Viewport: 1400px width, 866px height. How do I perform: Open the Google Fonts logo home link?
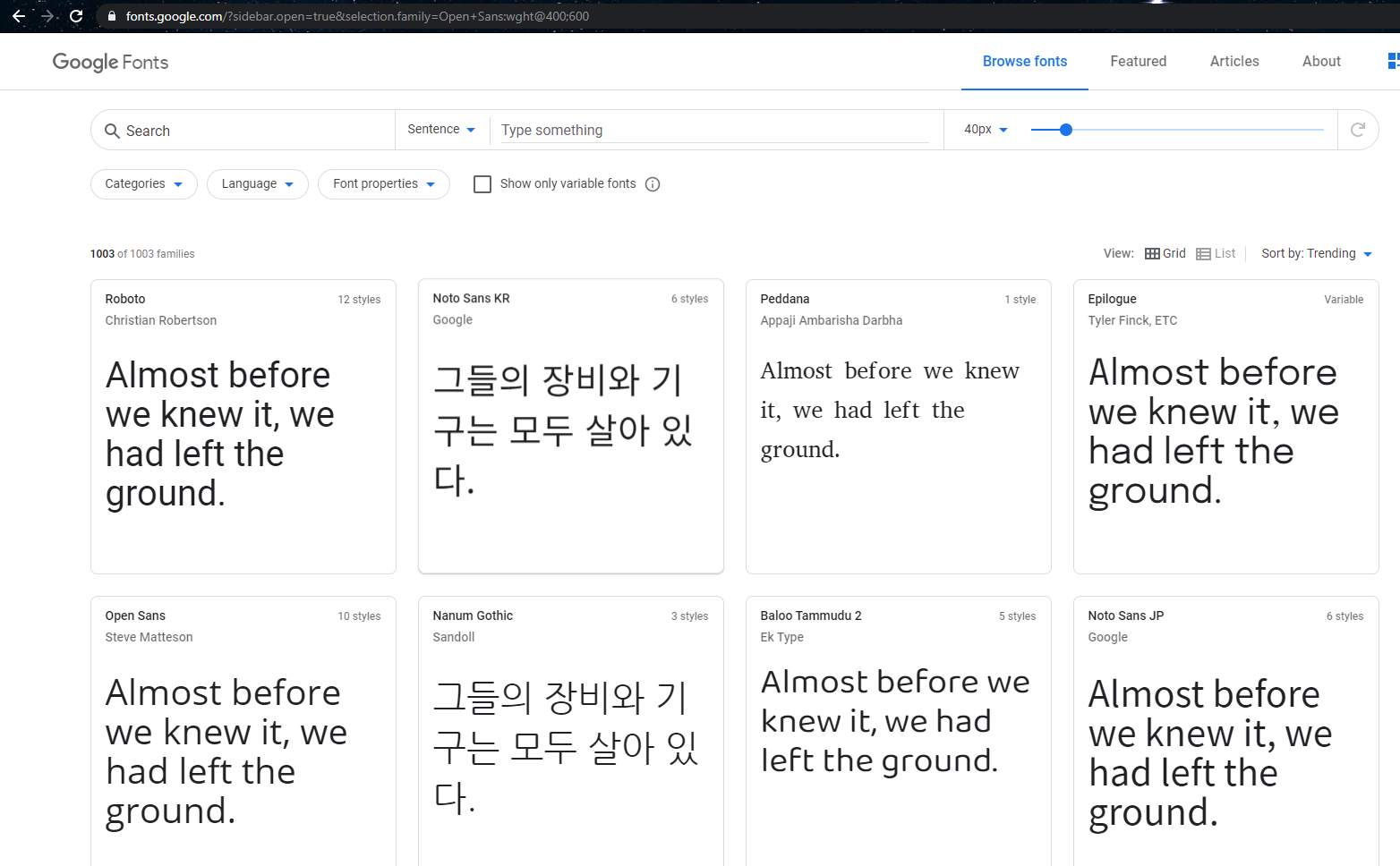[110, 62]
